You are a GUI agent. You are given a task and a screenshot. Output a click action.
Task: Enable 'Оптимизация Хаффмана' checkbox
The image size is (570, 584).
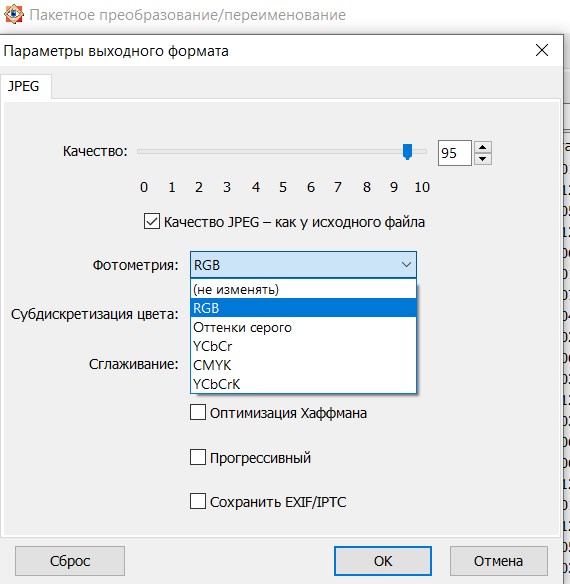click(x=198, y=413)
